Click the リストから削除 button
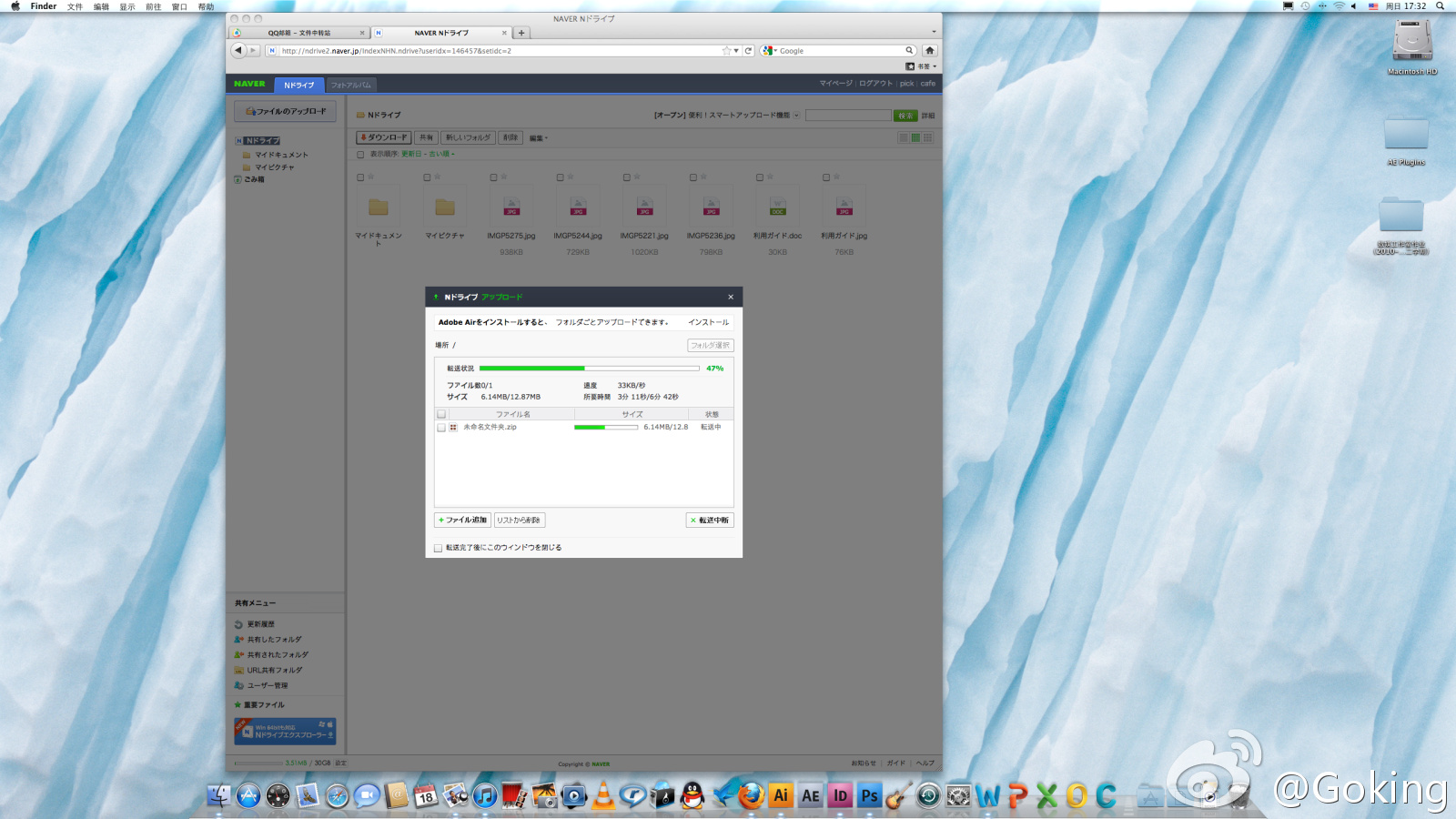1456x819 pixels. (520, 521)
